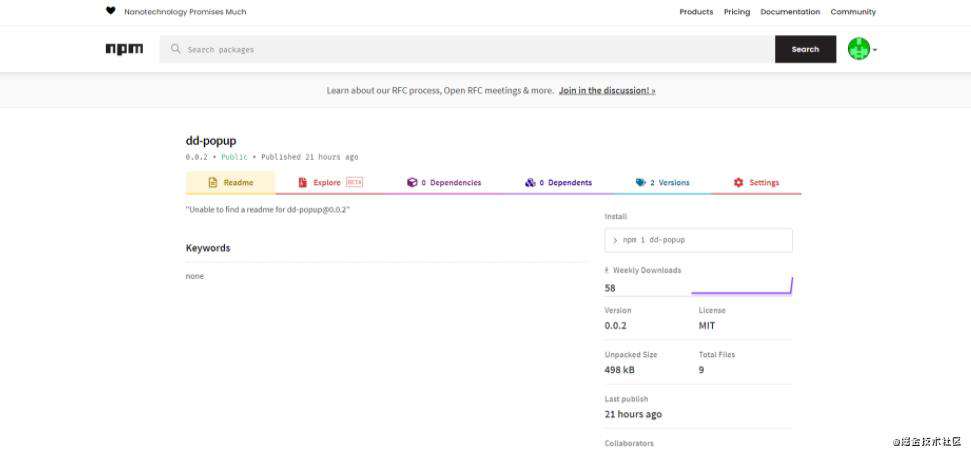Click the dd-popup package title

pyautogui.click(x=211, y=141)
